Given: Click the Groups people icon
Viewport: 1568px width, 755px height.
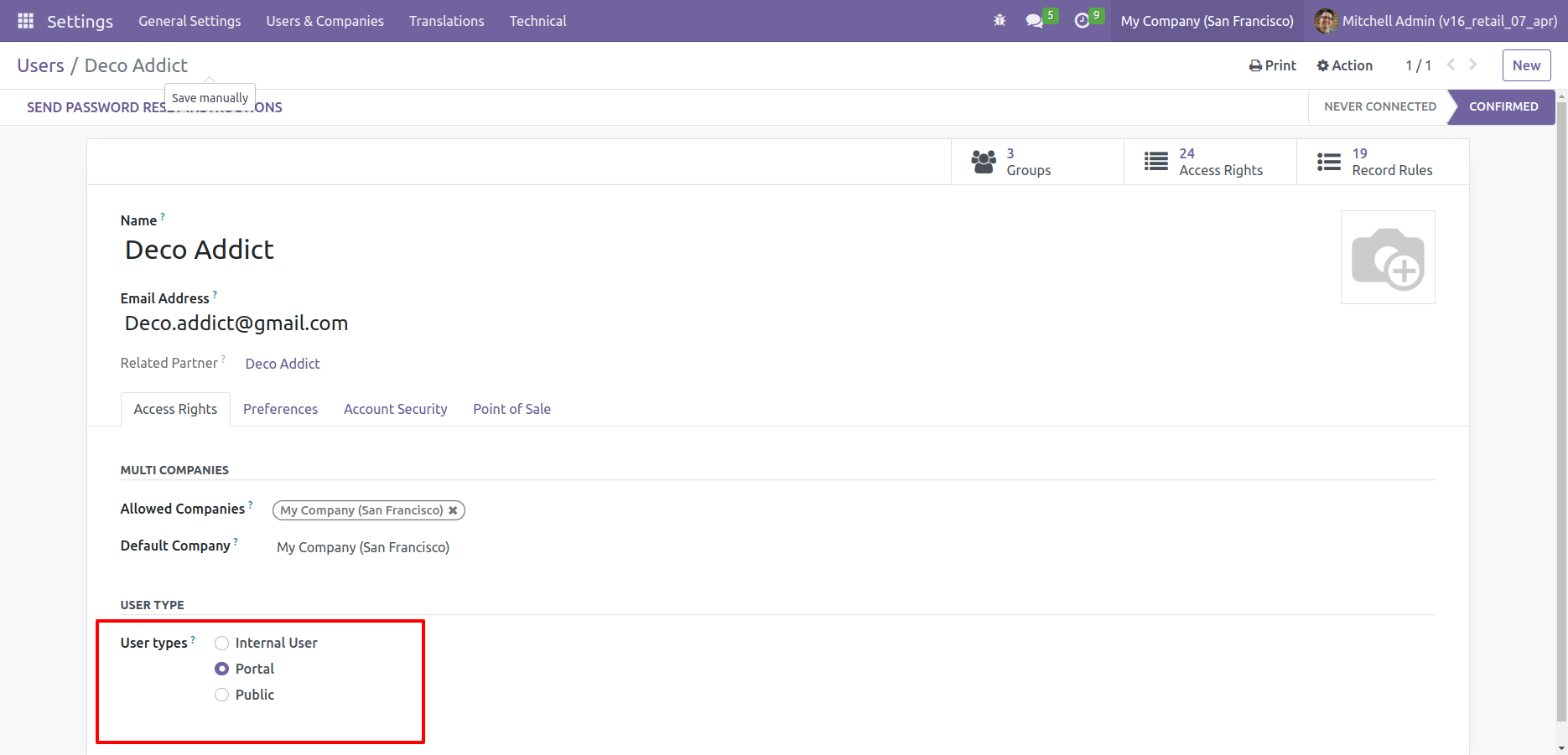Looking at the screenshot, I should coord(984,162).
